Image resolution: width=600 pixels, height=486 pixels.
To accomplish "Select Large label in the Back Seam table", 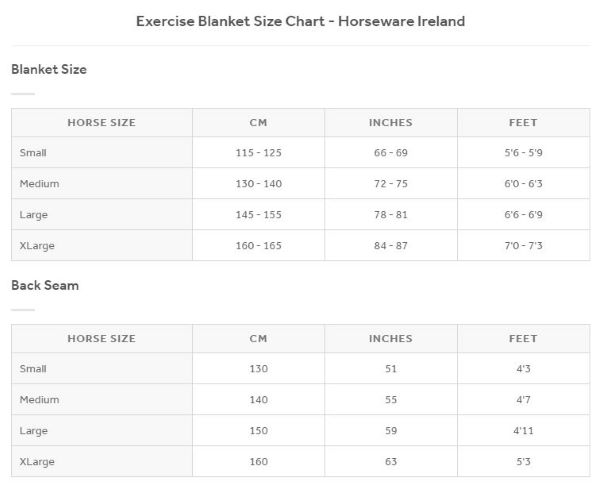I will 34,431.
